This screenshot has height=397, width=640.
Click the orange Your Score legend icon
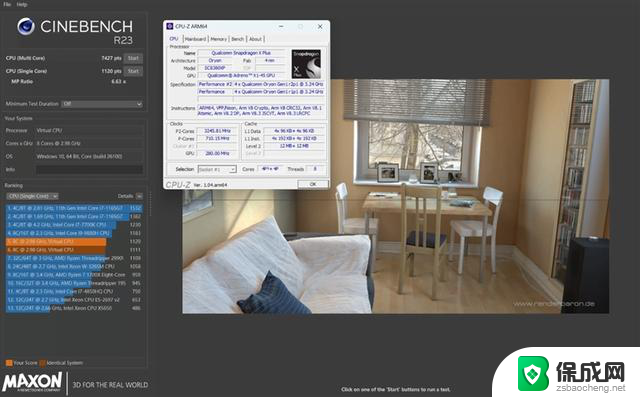coord(9,363)
